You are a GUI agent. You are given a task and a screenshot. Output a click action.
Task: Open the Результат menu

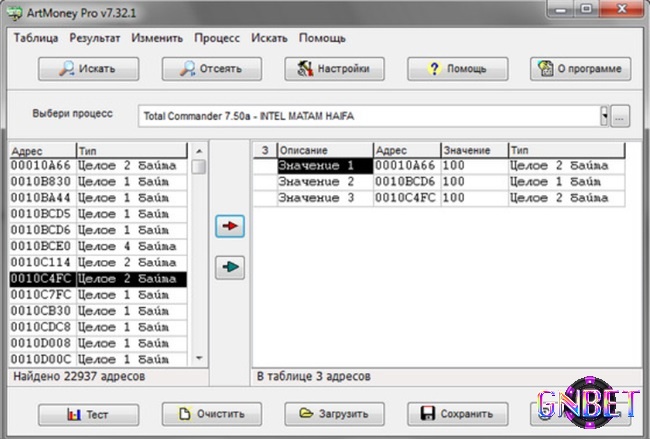point(95,38)
